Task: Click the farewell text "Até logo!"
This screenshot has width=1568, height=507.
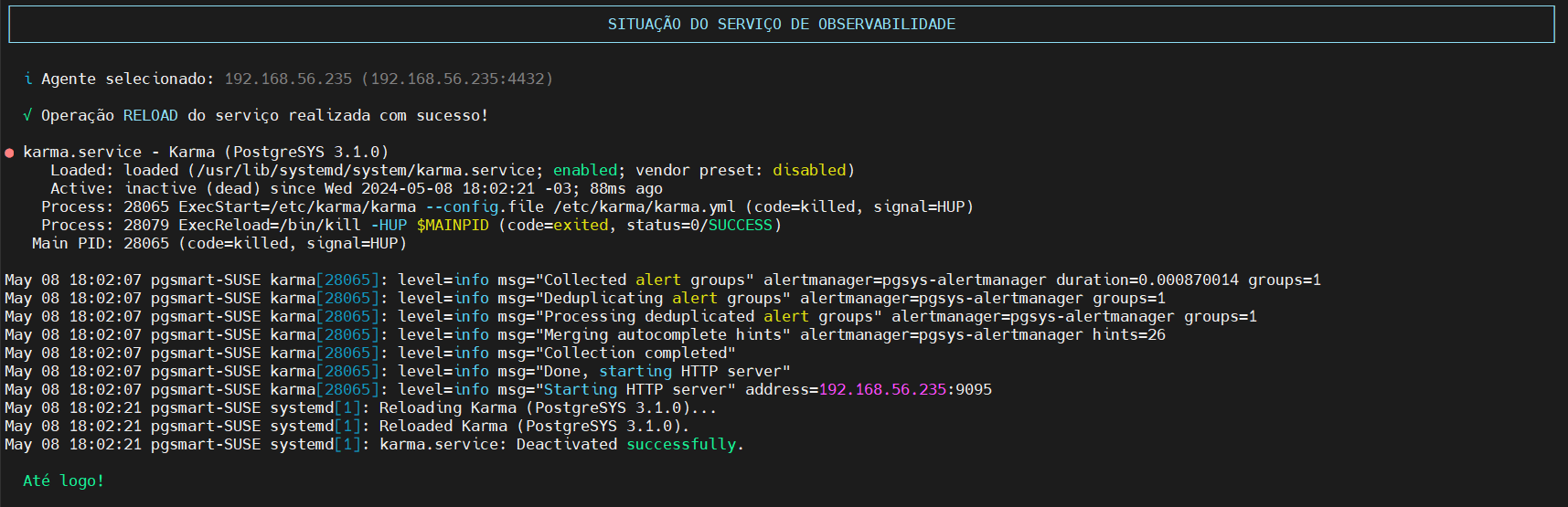Action: click(x=64, y=481)
